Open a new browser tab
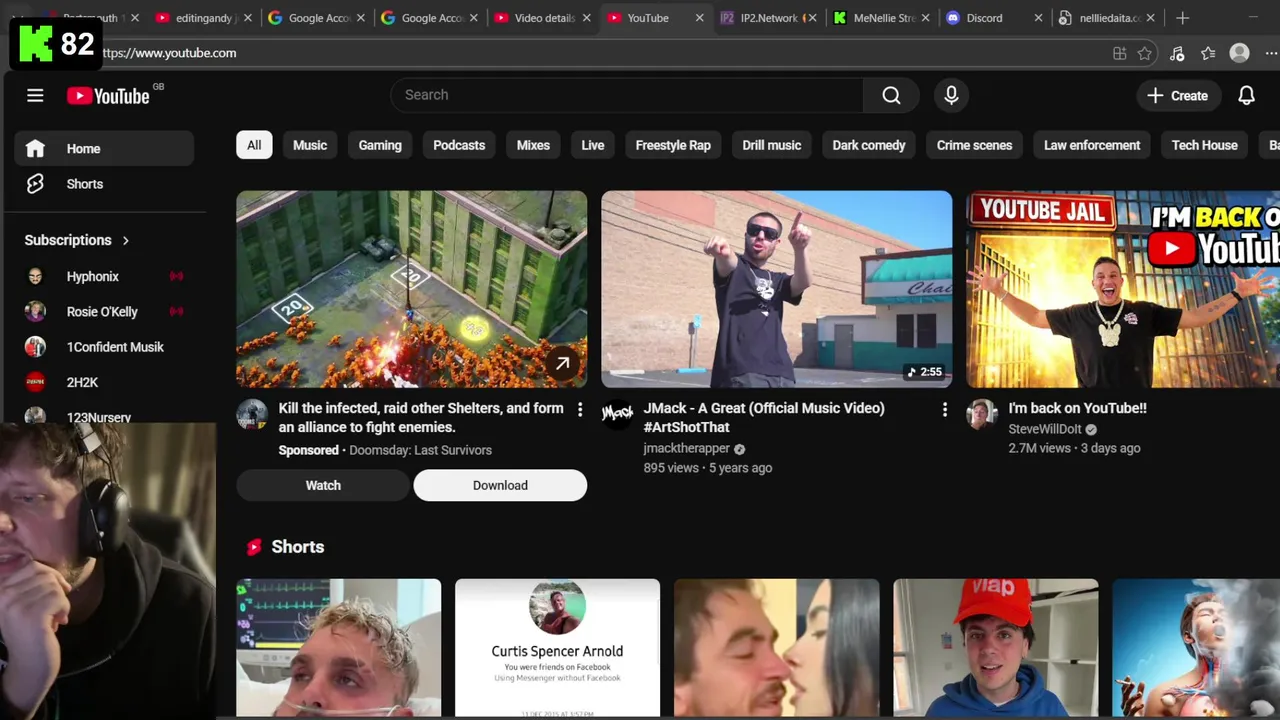The width and height of the screenshot is (1280, 720). [x=1183, y=18]
